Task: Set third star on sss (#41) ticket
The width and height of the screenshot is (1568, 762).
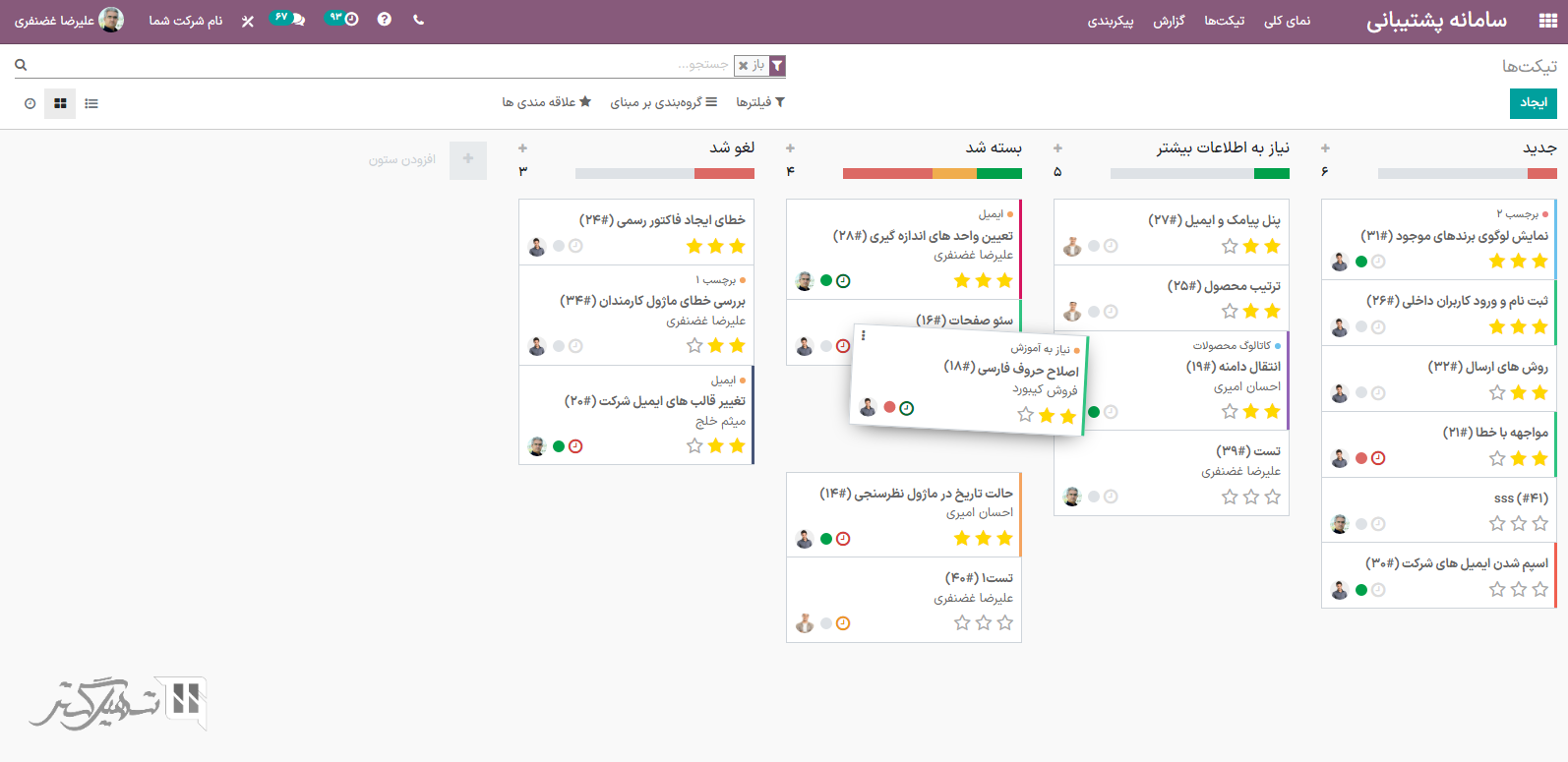Action: [x=1497, y=524]
